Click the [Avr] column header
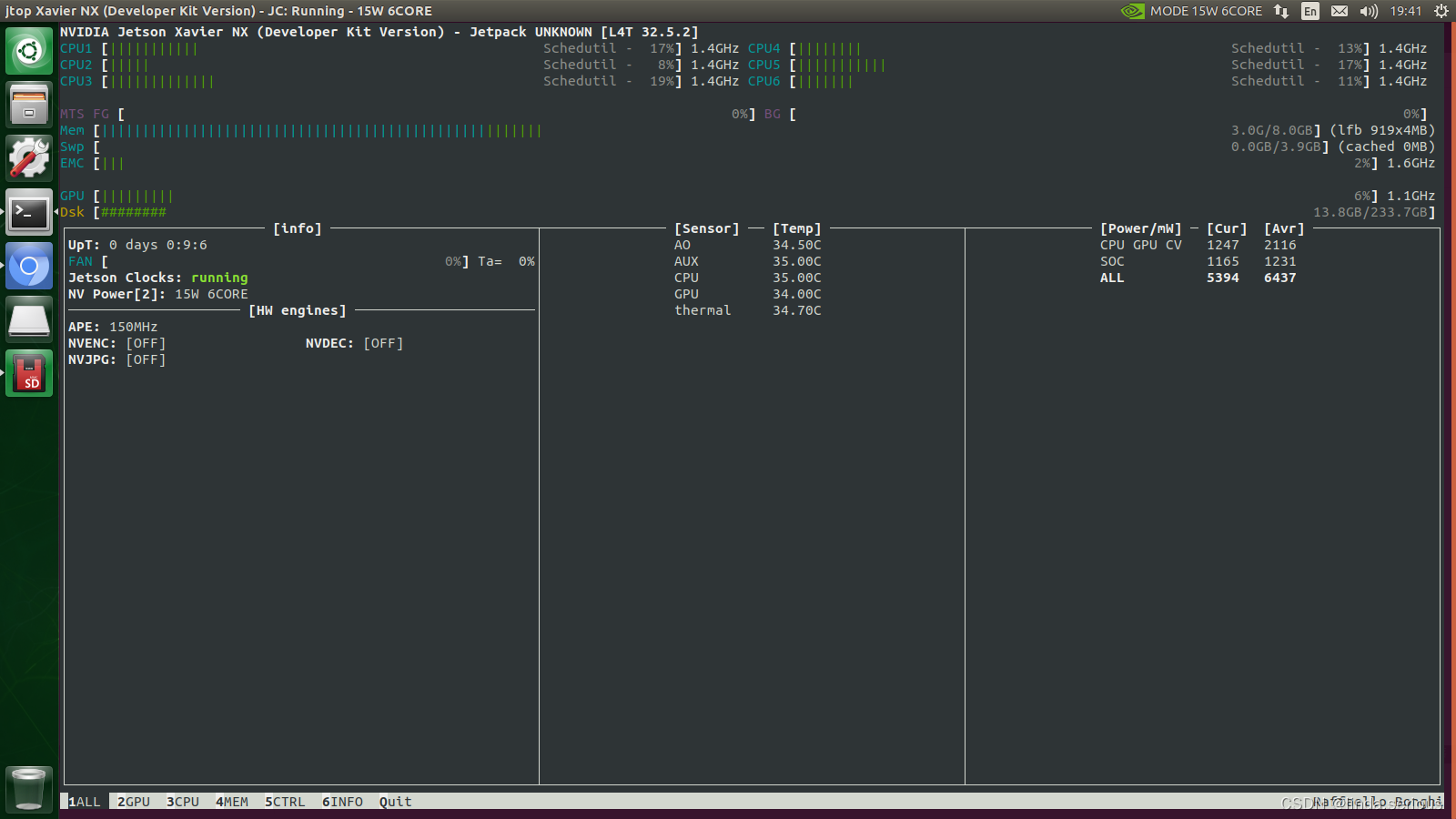This screenshot has width=1456, height=819. click(1284, 228)
